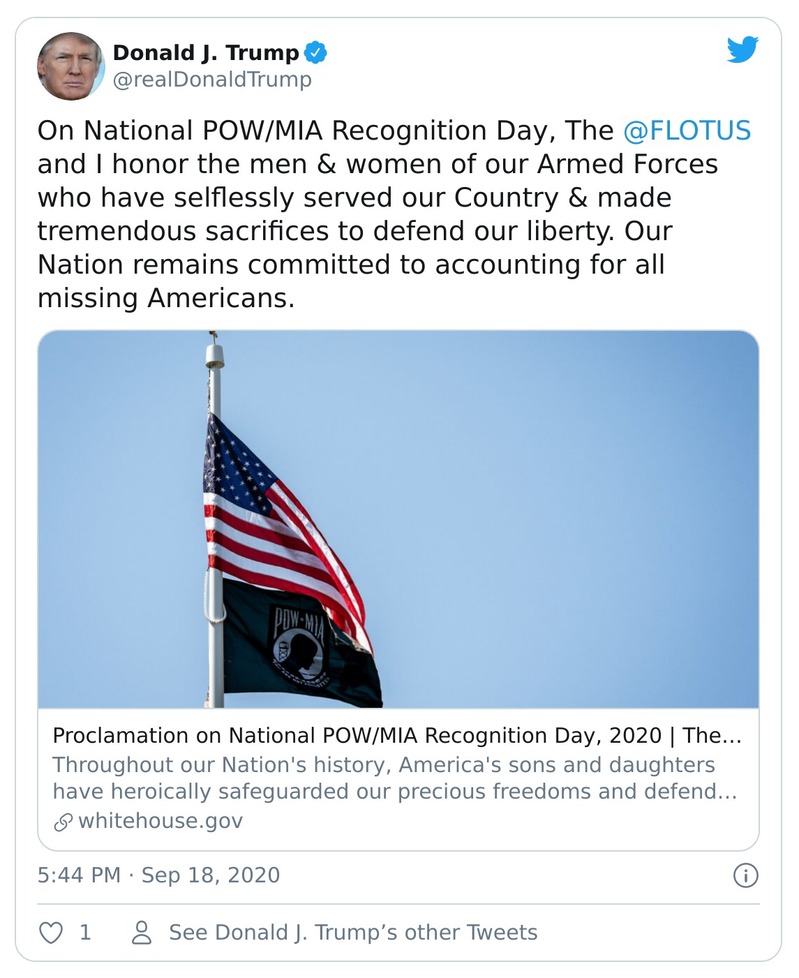
Task: Click the blue verified checkmark badge
Action: [x=317, y=53]
